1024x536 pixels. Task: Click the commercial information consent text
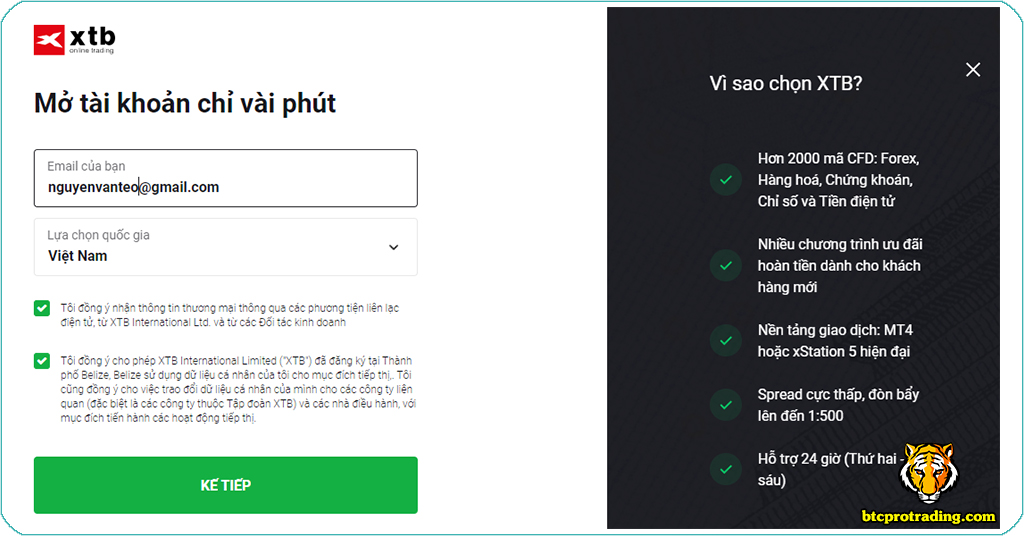(x=230, y=315)
